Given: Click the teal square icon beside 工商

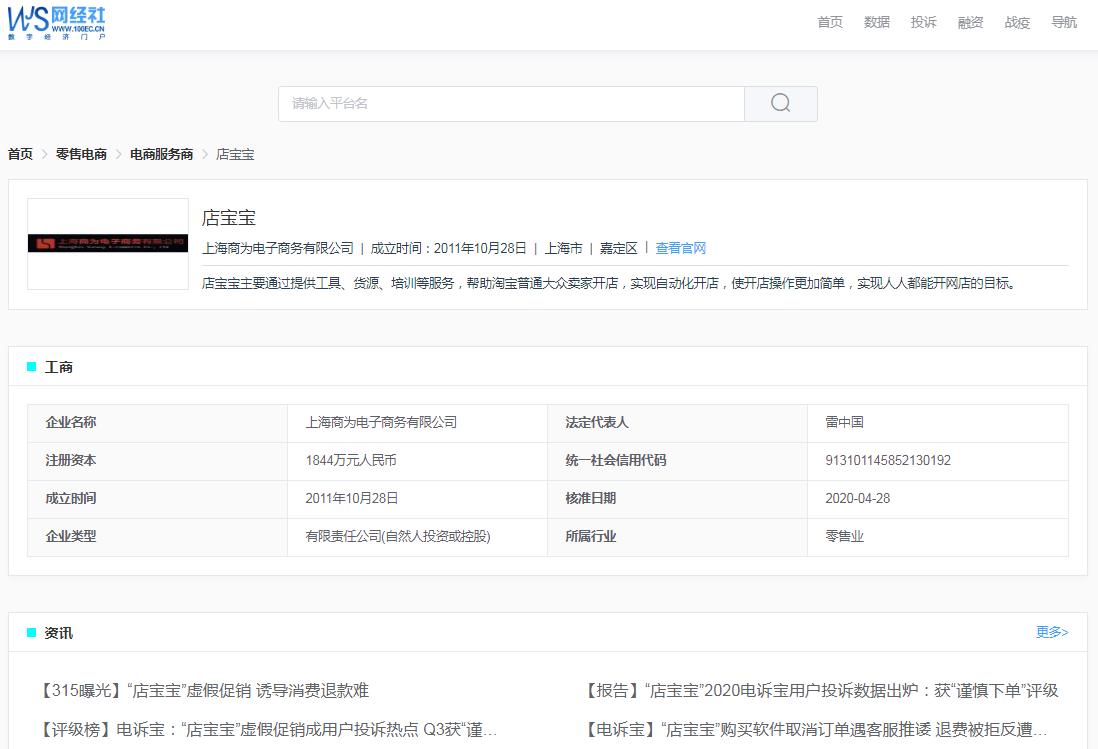Looking at the screenshot, I should (x=30, y=367).
